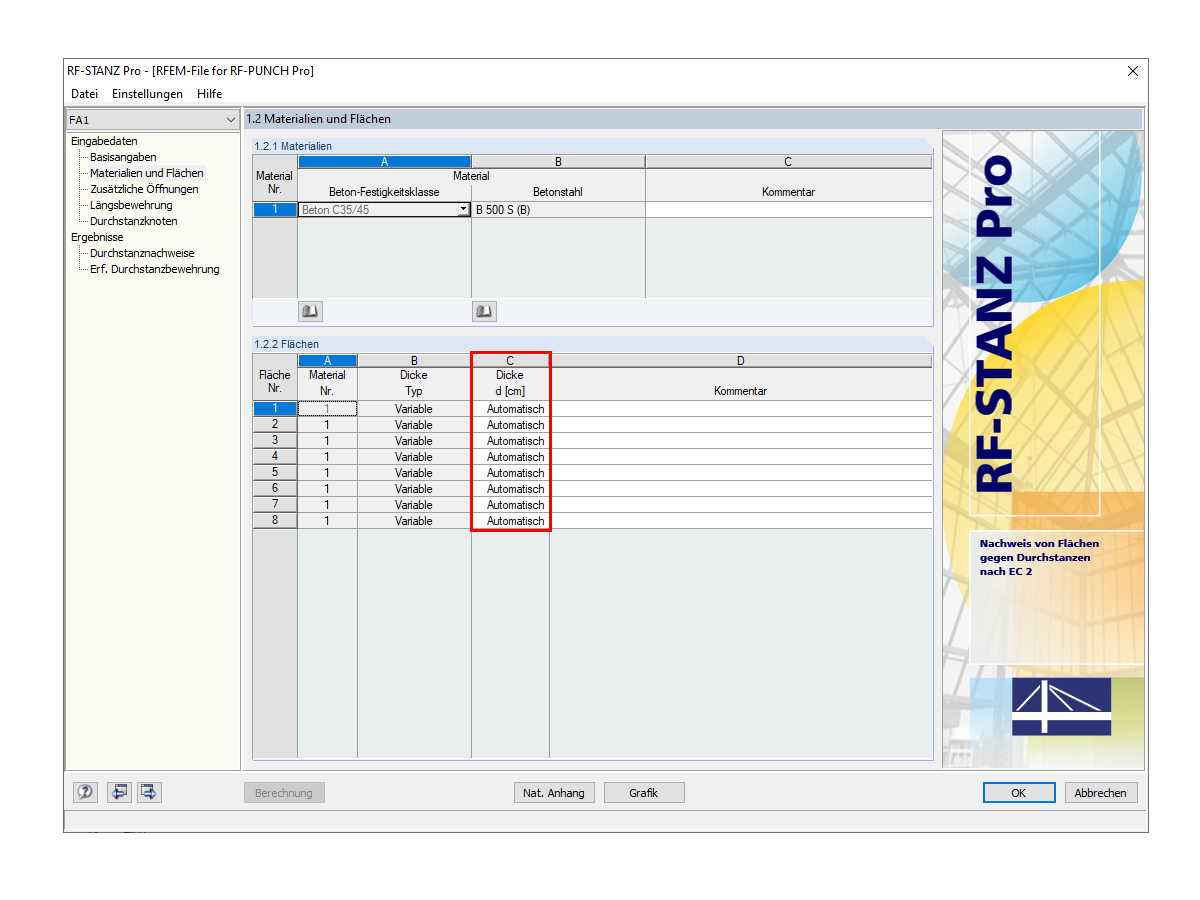Select Erf. Durchstanzbewehrung tree item
The width and height of the screenshot is (1200, 900).
pyautogui.click(x=154, y=269)
